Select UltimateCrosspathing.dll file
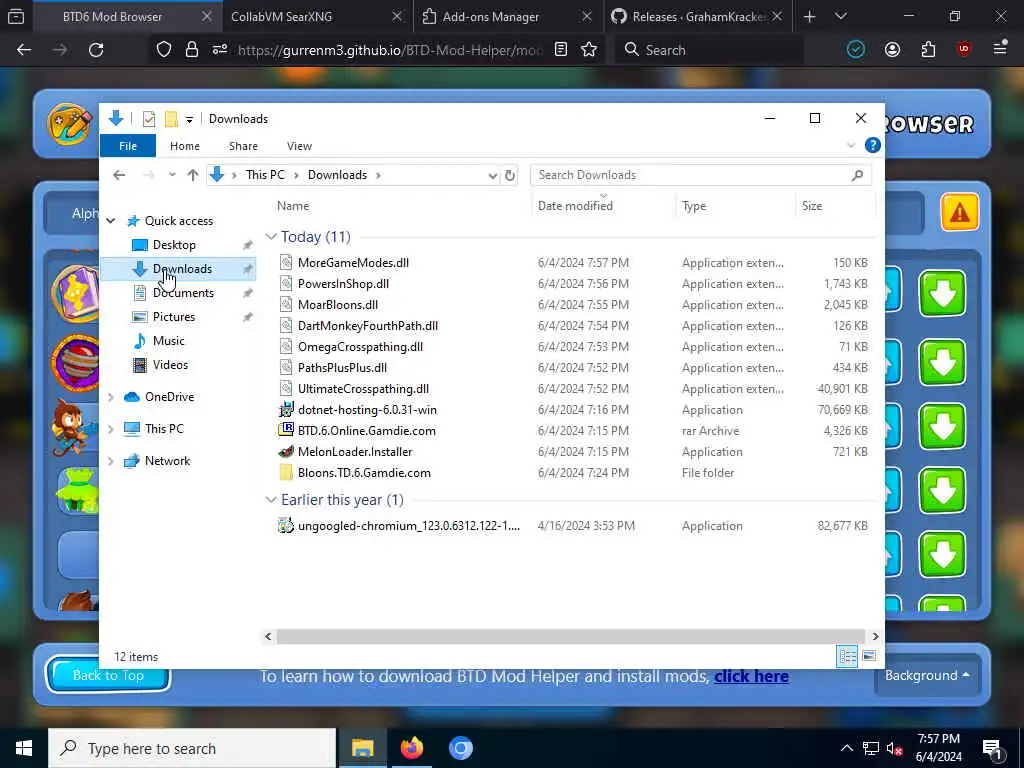The image size is (1024, 768). coord(363,389)
